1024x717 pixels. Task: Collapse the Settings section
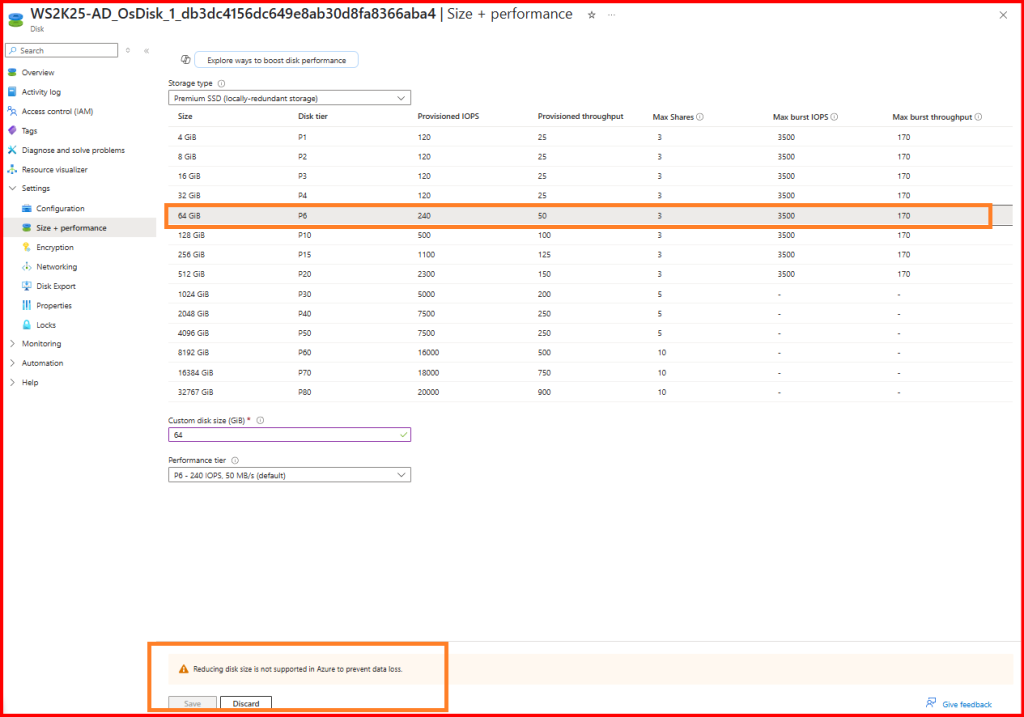[x=36, y=189]
